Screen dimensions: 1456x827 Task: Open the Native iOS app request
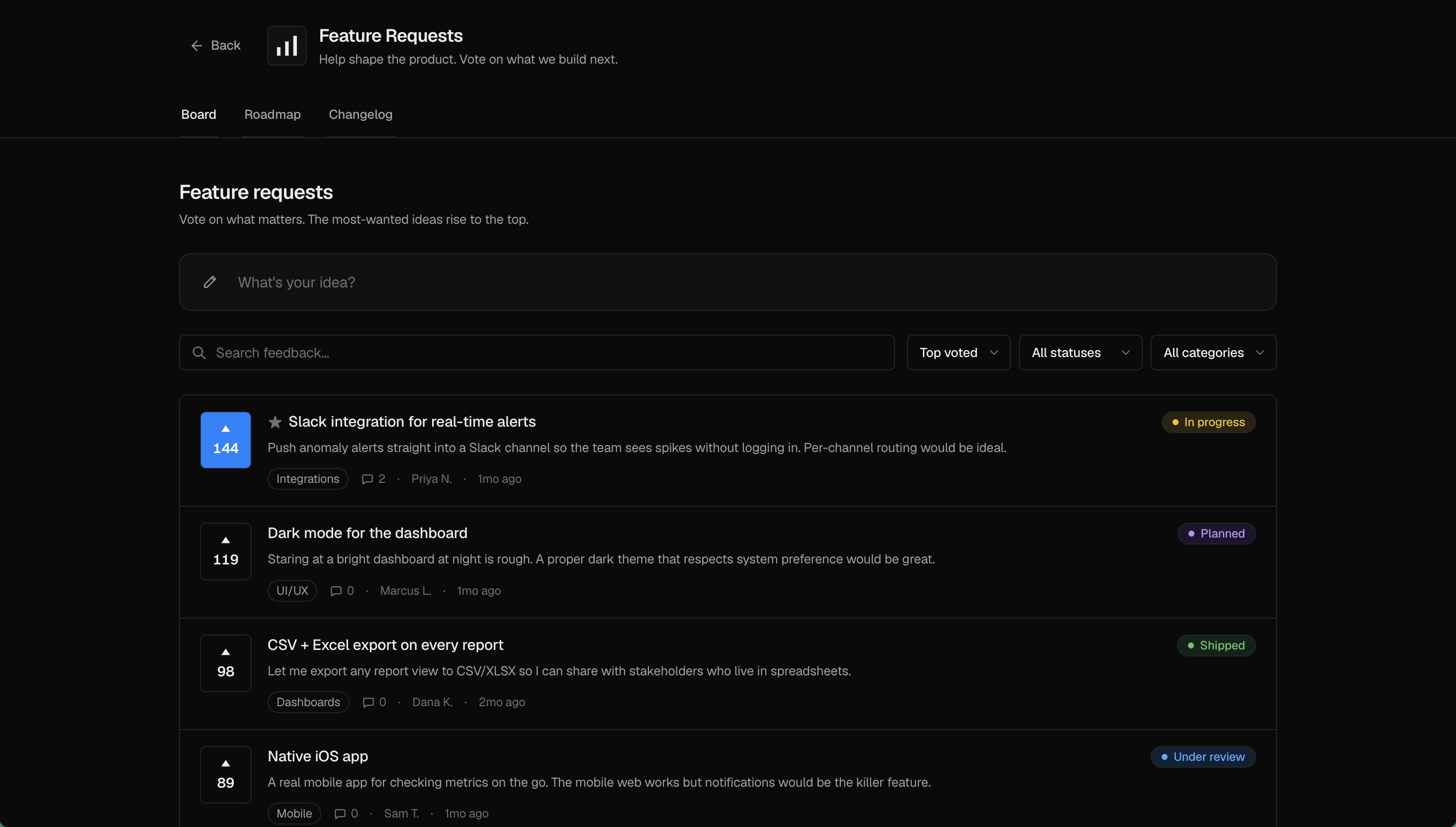[317, 756]
